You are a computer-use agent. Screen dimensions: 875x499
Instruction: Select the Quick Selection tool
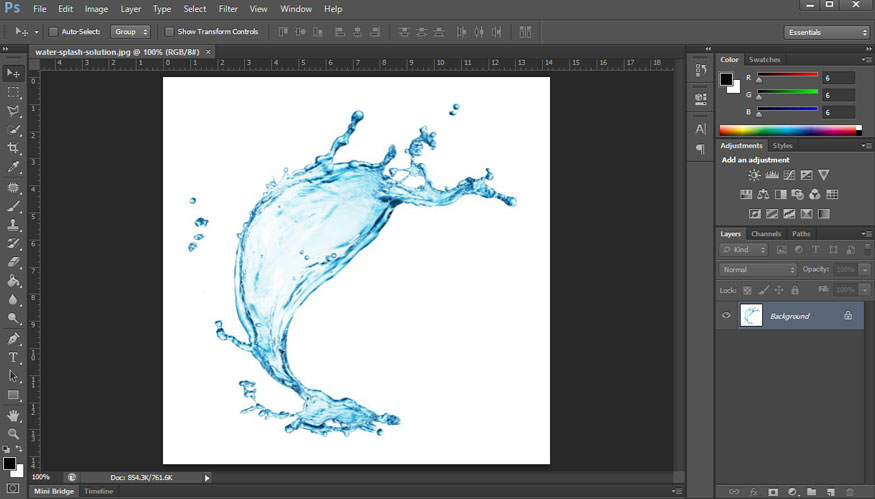coord(13,129)
